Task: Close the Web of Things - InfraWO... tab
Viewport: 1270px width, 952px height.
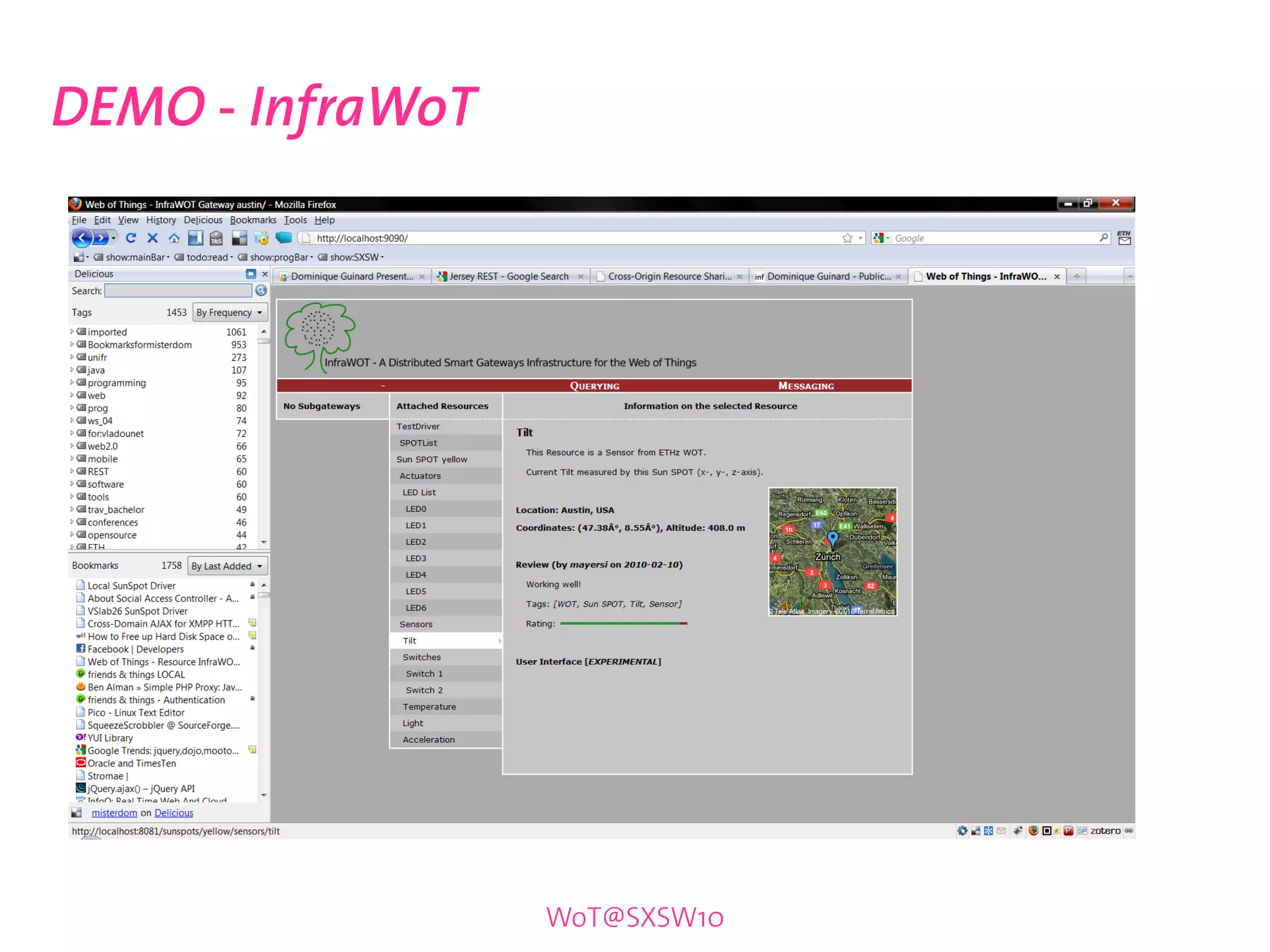Action: pos(1057,277)
